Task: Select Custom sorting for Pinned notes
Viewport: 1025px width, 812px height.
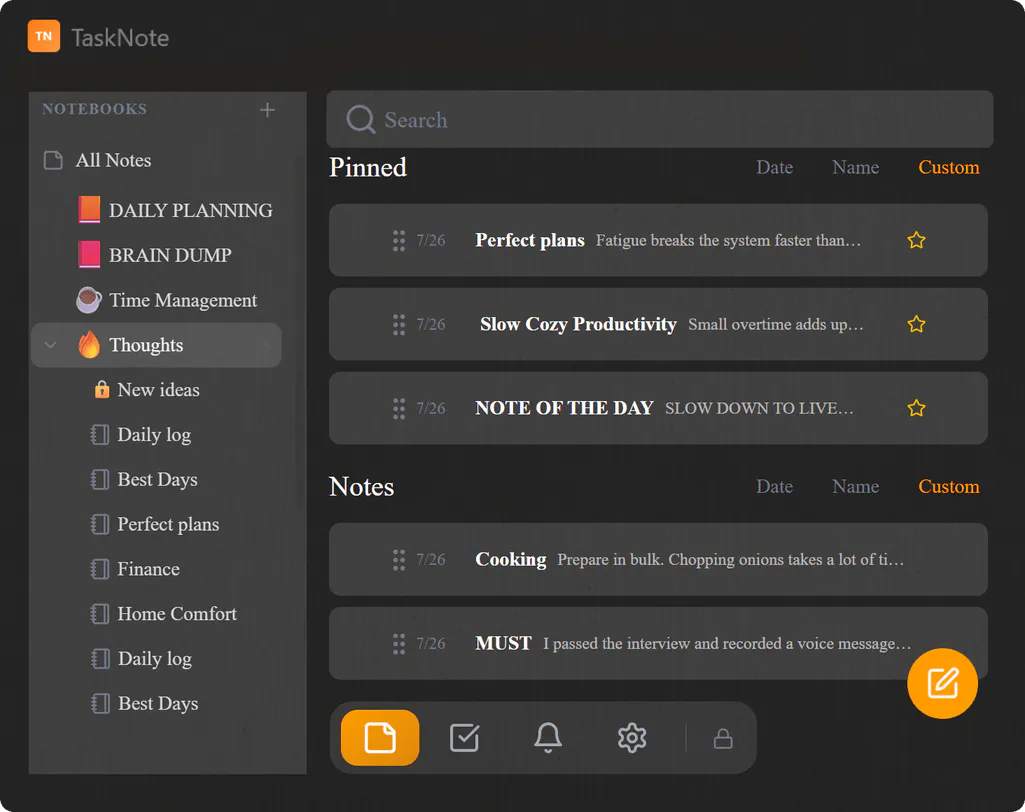Action: [949, 167]
